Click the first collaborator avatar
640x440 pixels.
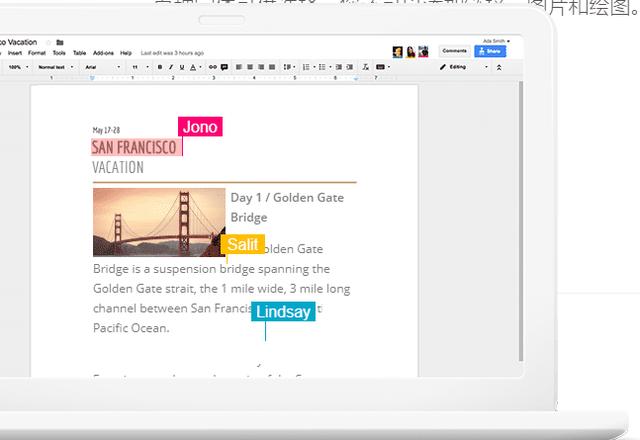[397, 52]
